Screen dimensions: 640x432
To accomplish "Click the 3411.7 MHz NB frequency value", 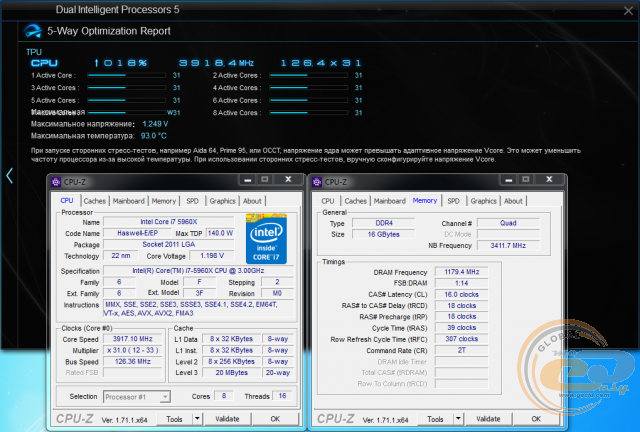I will pos(508,245).
